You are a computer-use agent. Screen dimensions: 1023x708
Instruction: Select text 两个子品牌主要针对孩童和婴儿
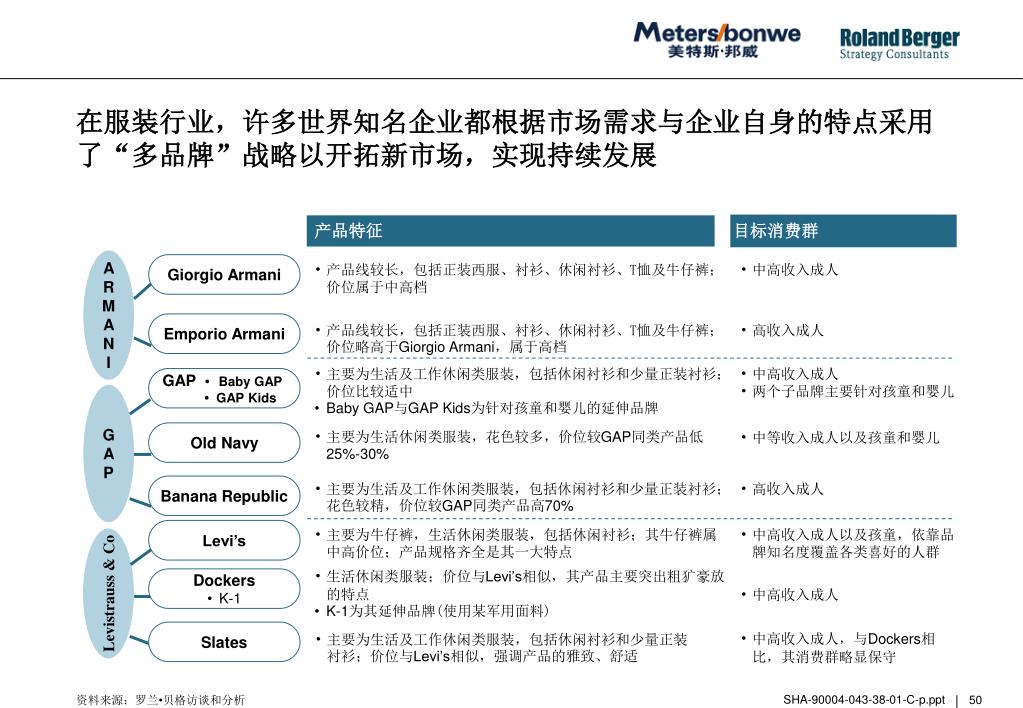tap(853, 392)
